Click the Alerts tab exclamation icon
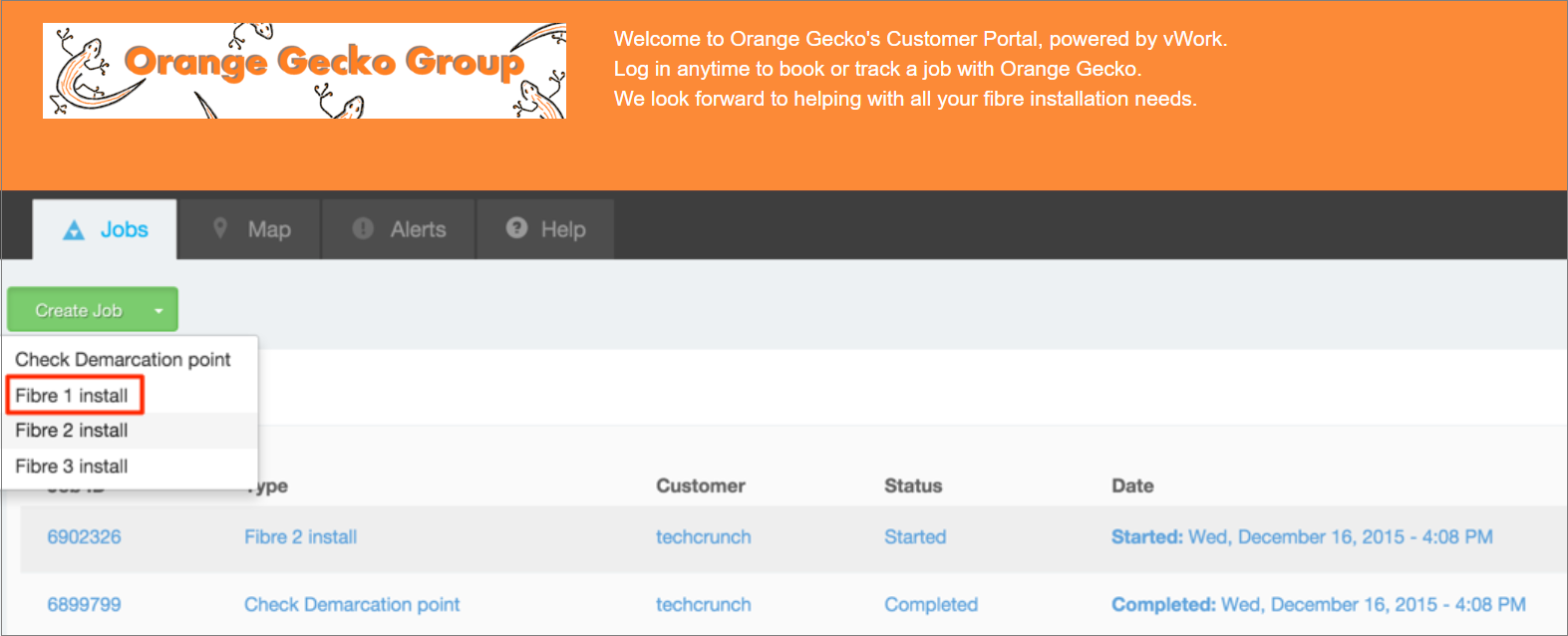 point(363,228)
